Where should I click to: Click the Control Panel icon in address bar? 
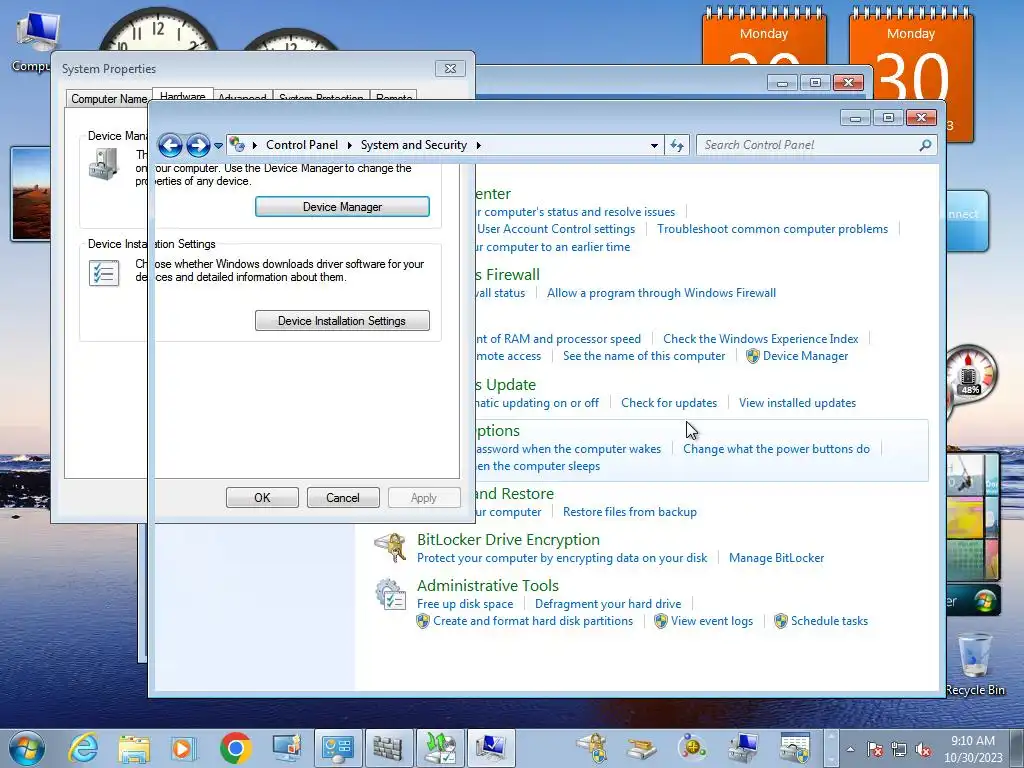[x=238, y=145]
